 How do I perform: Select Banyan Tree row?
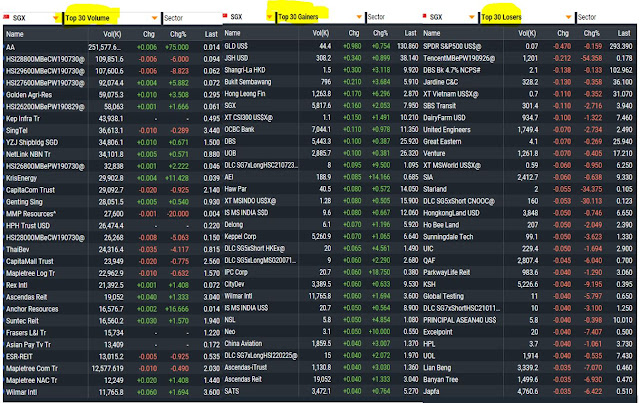(529, 379)
